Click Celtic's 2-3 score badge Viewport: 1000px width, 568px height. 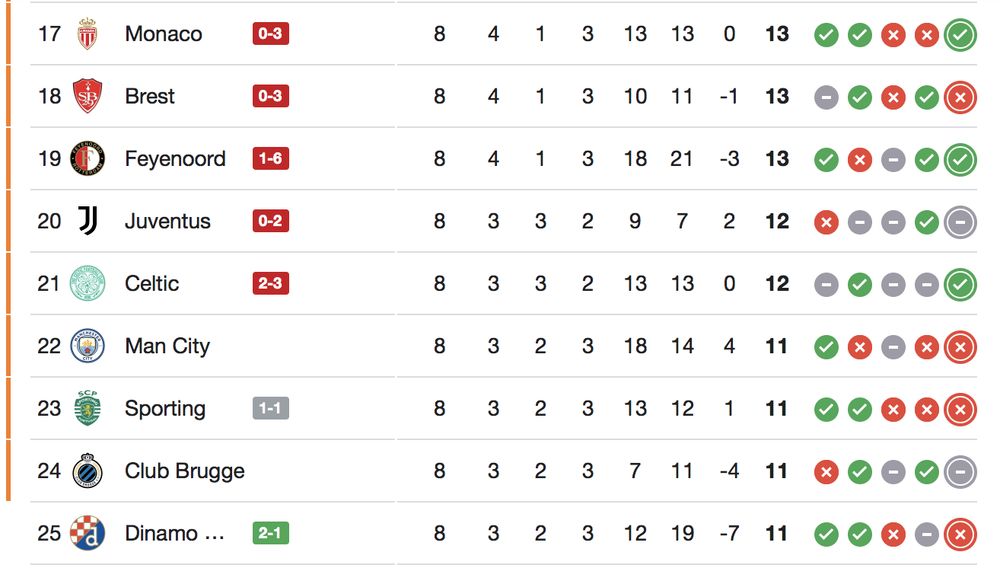tap(270, 284)
